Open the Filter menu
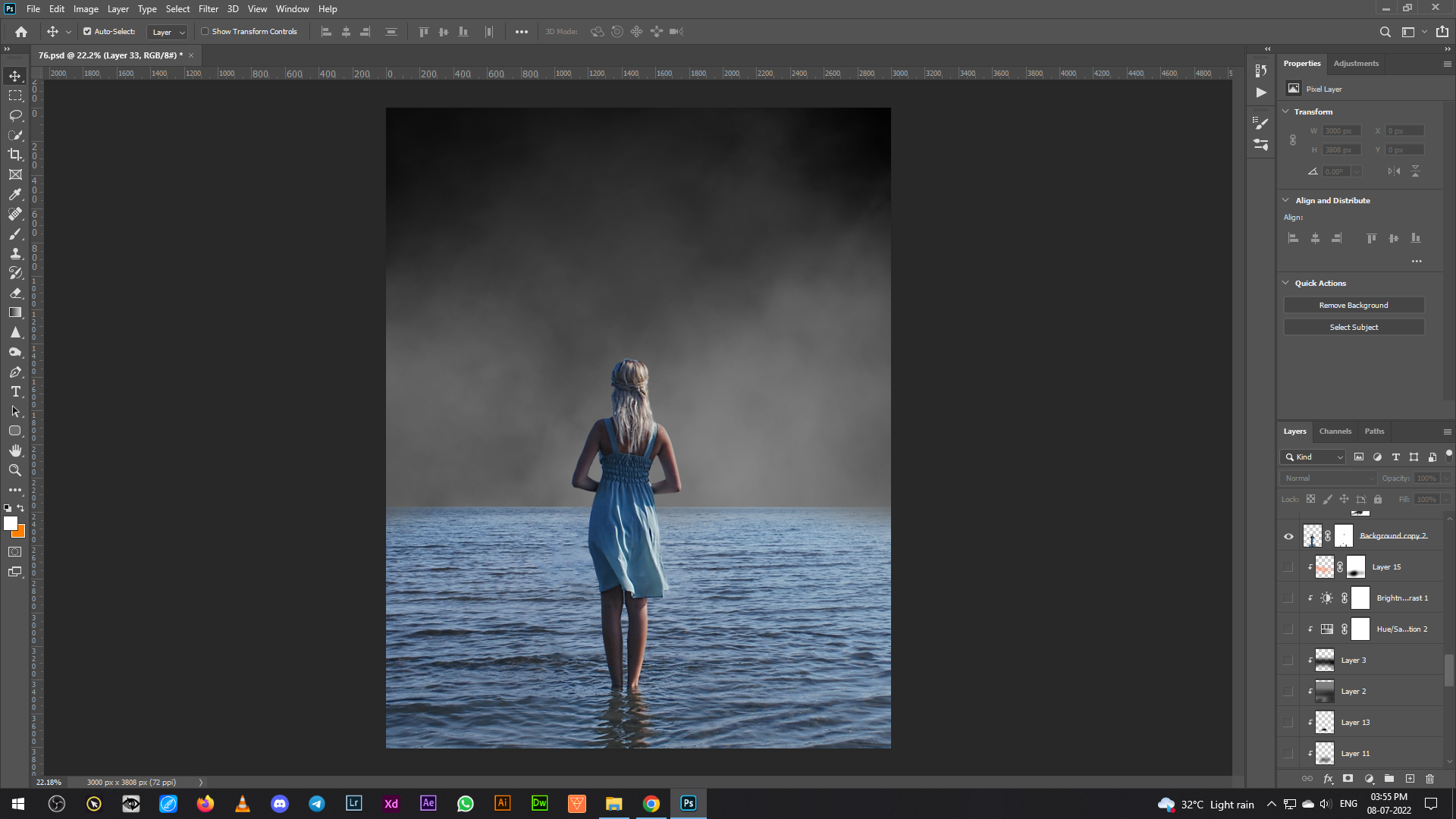This screenshot has height=819, width=1456. (x=209, y=9)
